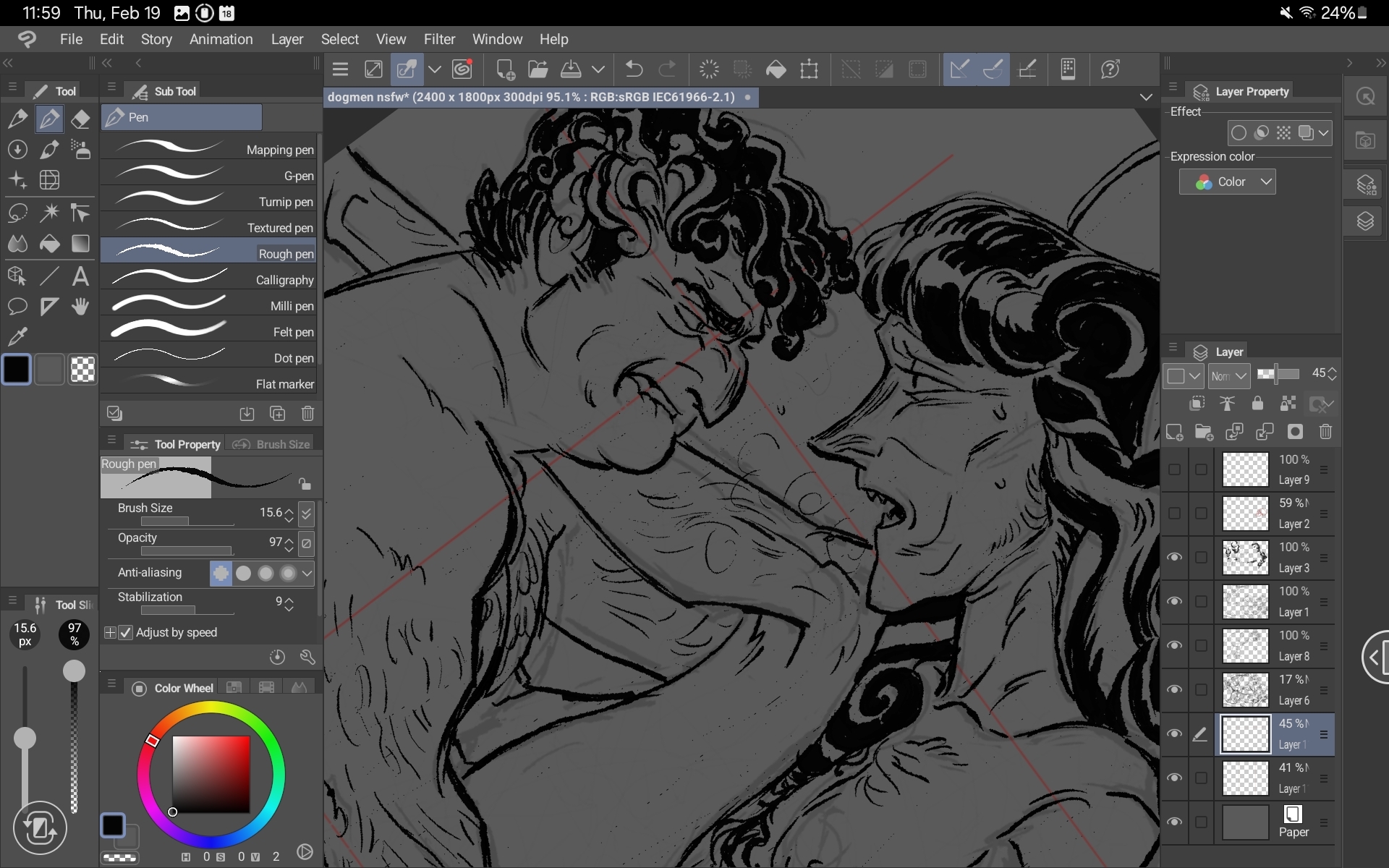
Task: Select the Text tool icon
Action: [80, 276]
